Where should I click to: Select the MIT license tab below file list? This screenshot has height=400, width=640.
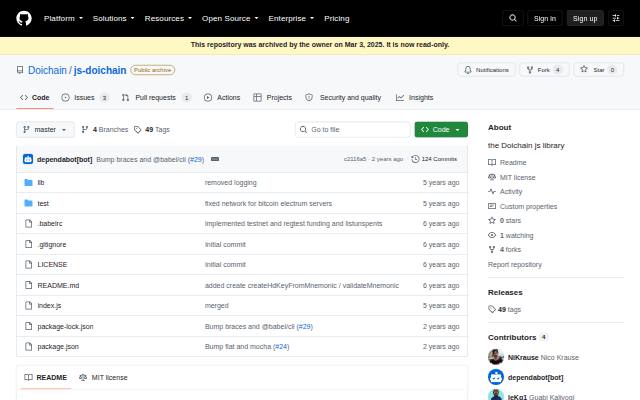tap(103, 378)
